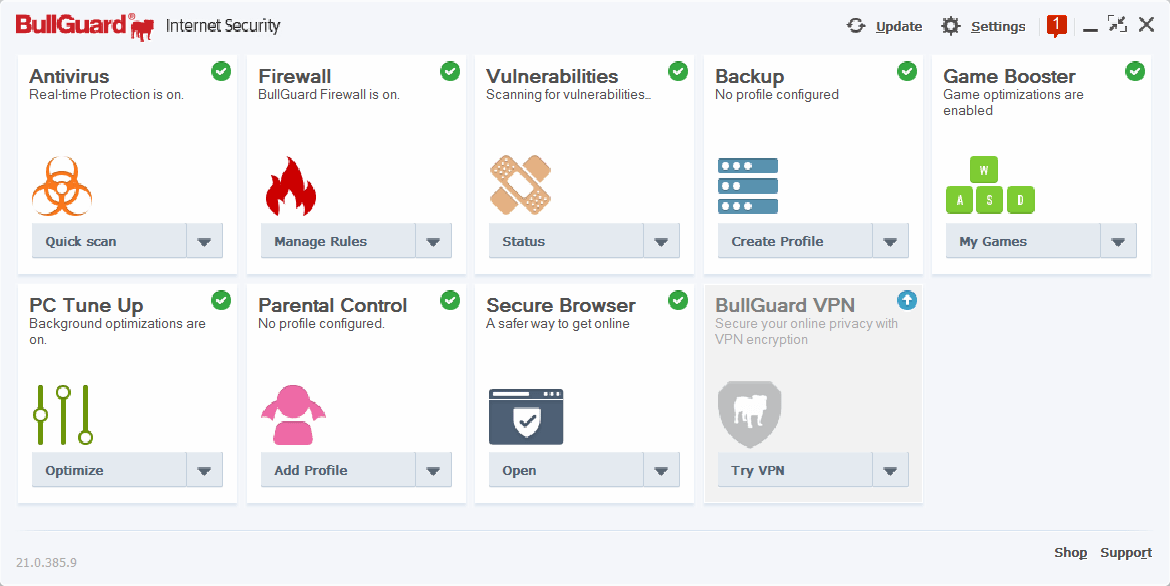
Task: Click the green status checkmark on Antivirus
Action: point(221,71)
